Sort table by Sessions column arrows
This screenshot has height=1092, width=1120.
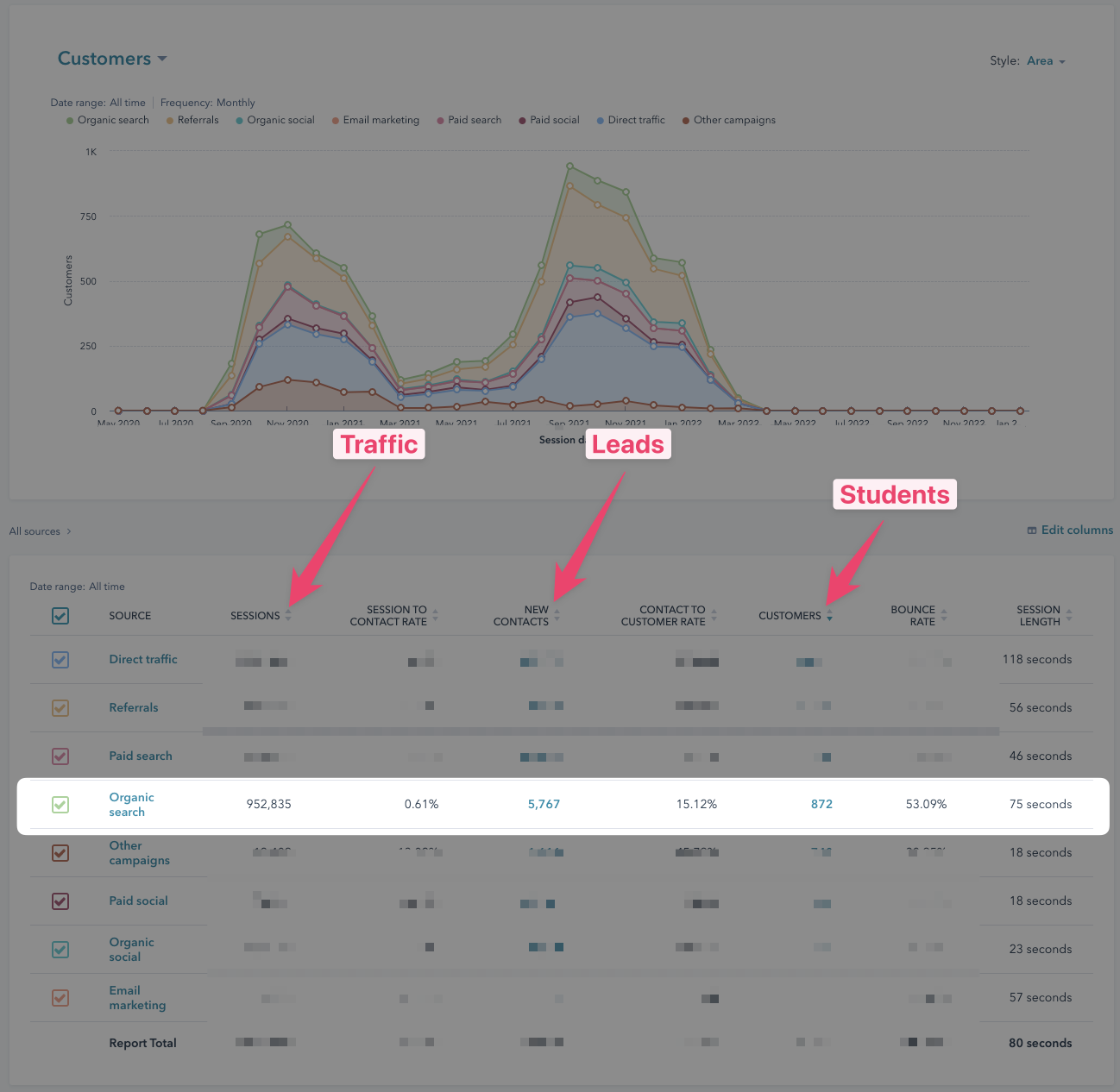(x=288, y=616)
